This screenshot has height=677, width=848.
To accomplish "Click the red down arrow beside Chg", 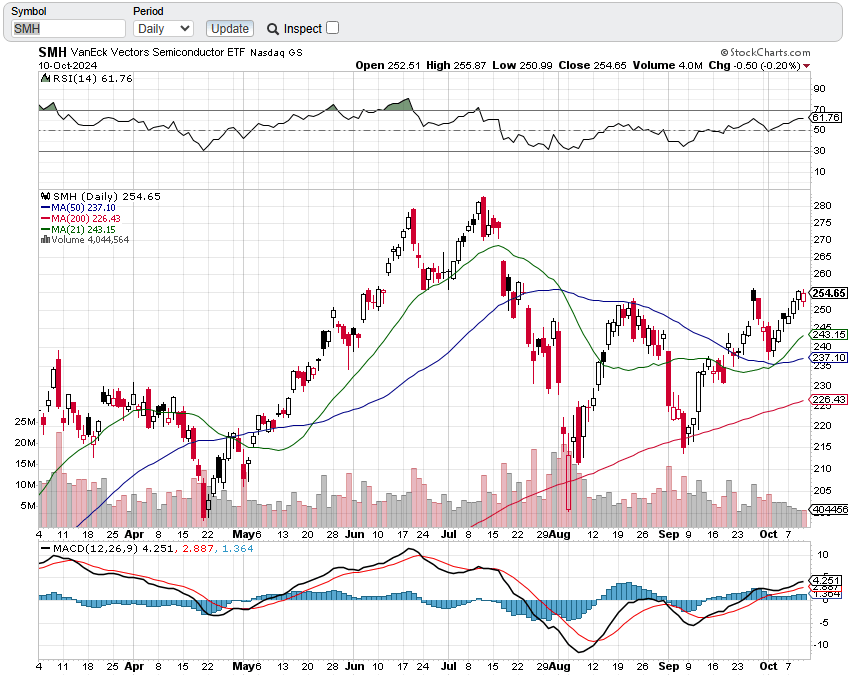I will 807,66.
